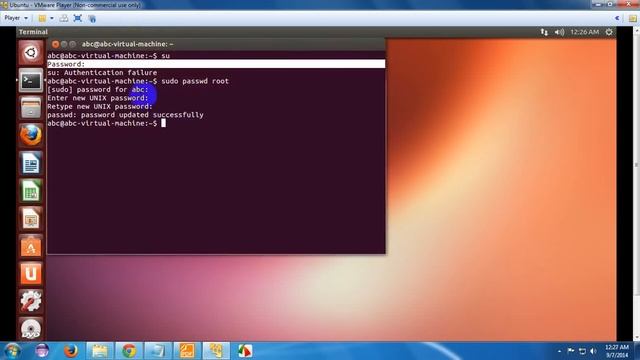Open the session gear menu in Ubuntu panel

coord(609,32)
